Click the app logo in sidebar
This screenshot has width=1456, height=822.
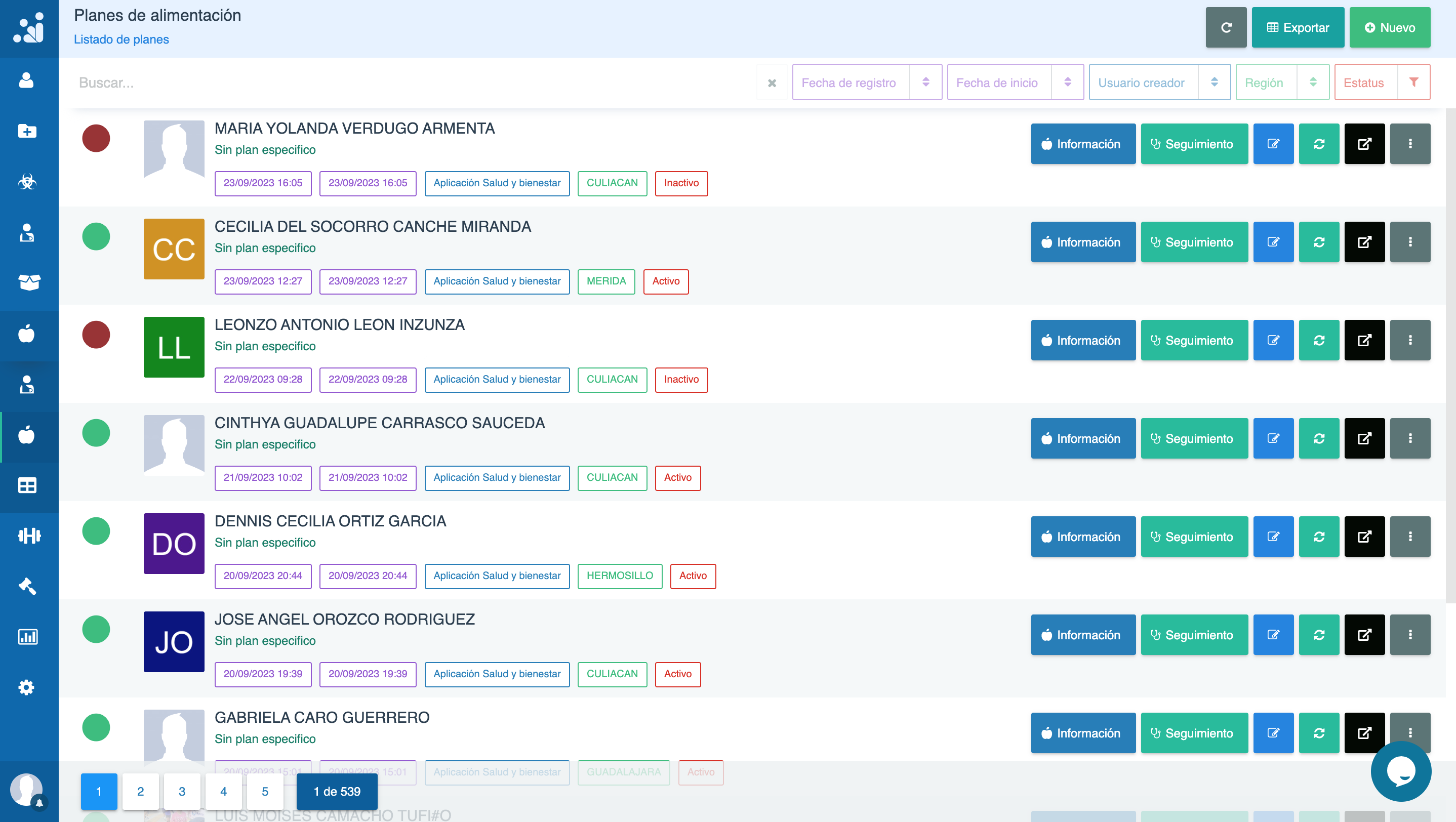pyautogui.click(x=29, y=28)
